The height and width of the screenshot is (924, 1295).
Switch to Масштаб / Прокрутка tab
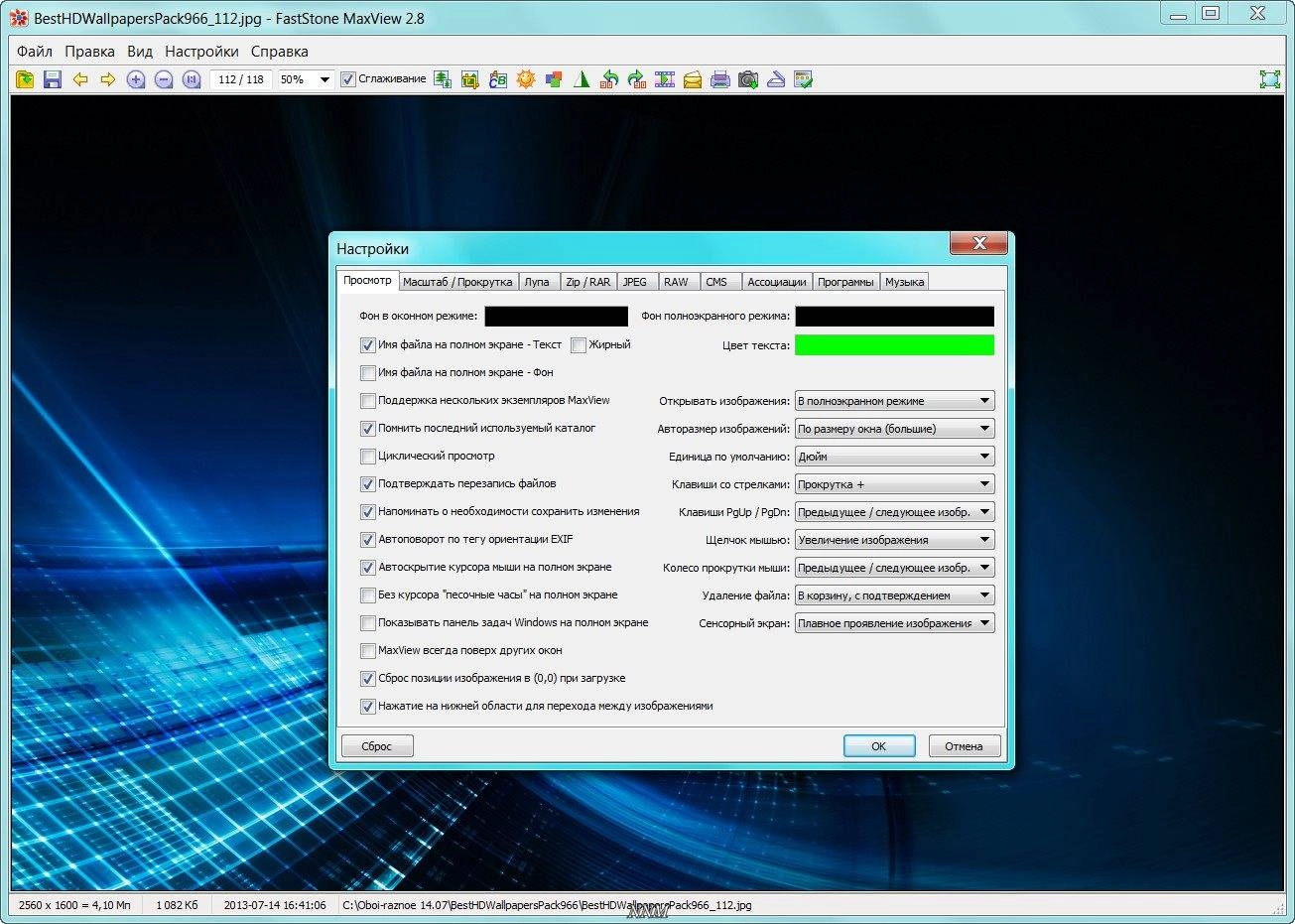click(x=457, y=282)
